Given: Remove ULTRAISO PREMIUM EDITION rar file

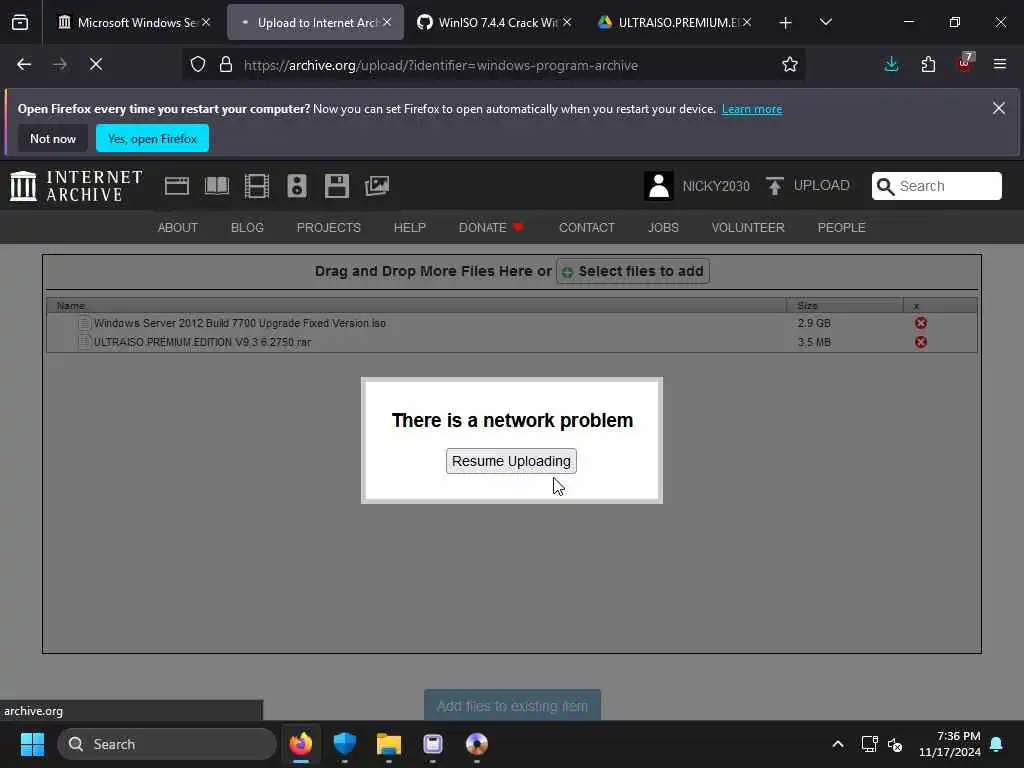Looking at the screenshot, I should [921, 342].
